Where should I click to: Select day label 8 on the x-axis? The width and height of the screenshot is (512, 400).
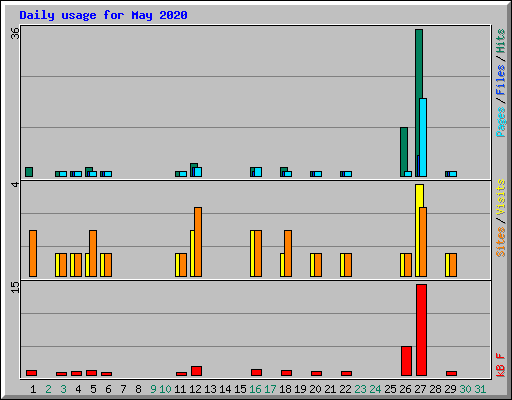[138, 389]
